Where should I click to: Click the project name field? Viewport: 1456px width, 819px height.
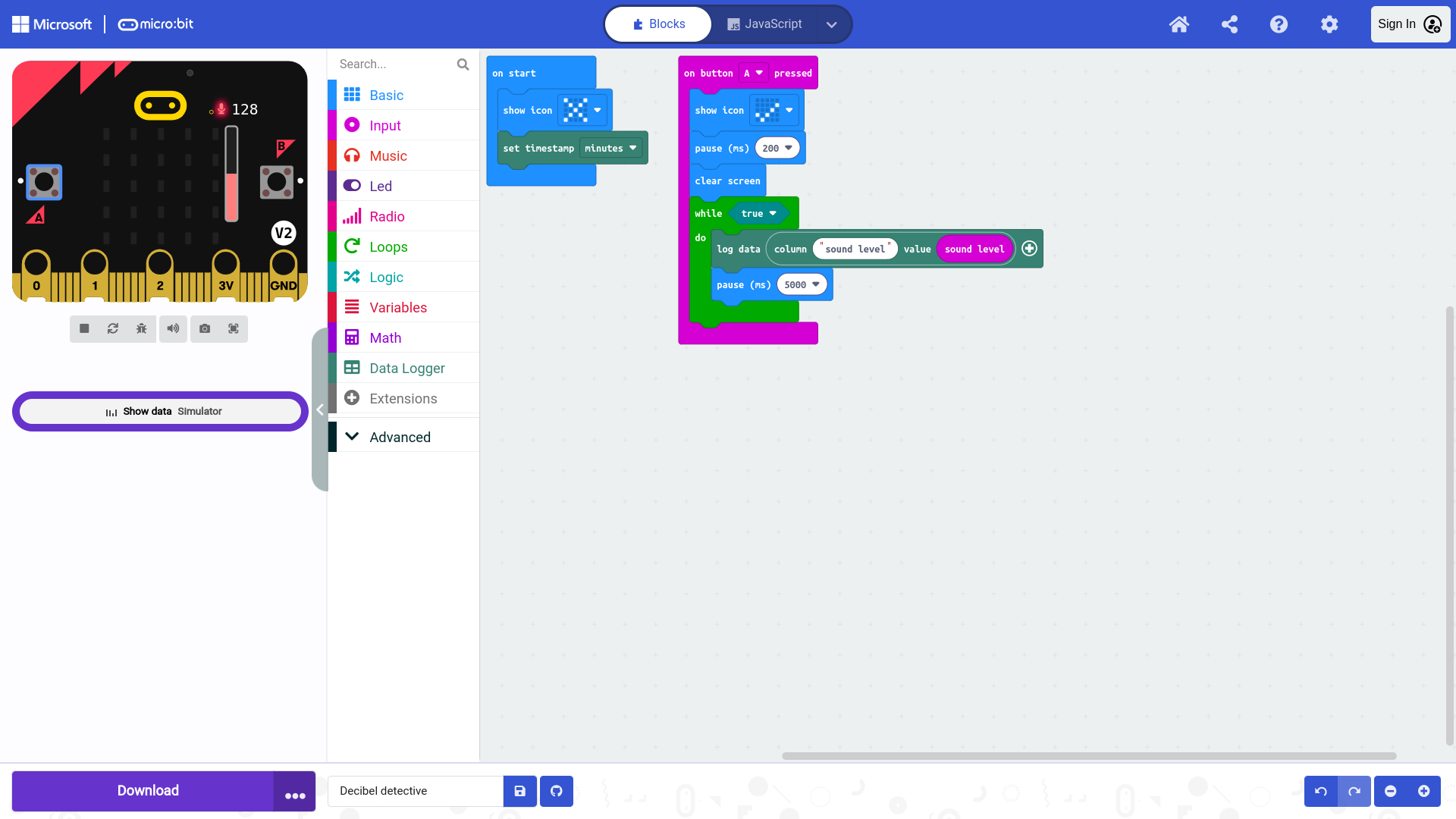click(416, 791)
